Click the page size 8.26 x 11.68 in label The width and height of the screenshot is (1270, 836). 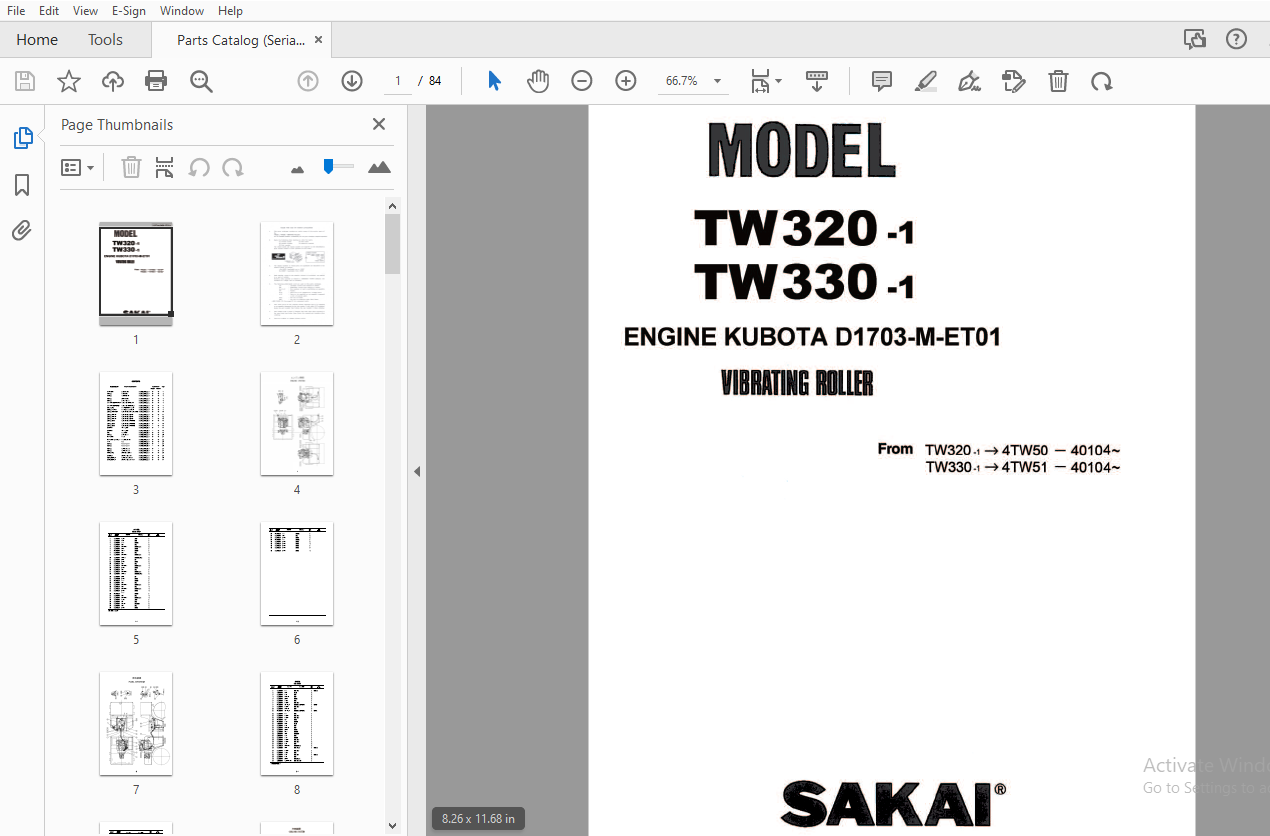478,819
